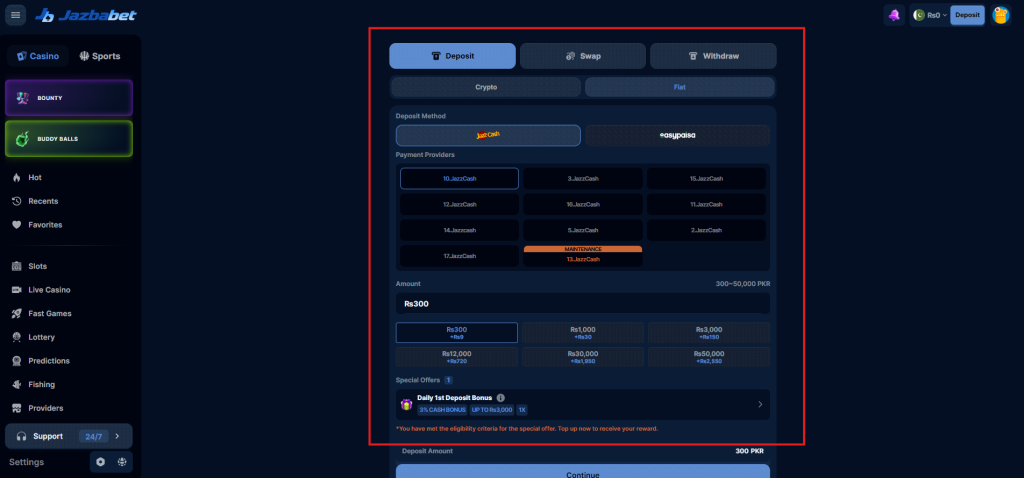Click the Deposit button in the top bar

click(x=967, y=15)
